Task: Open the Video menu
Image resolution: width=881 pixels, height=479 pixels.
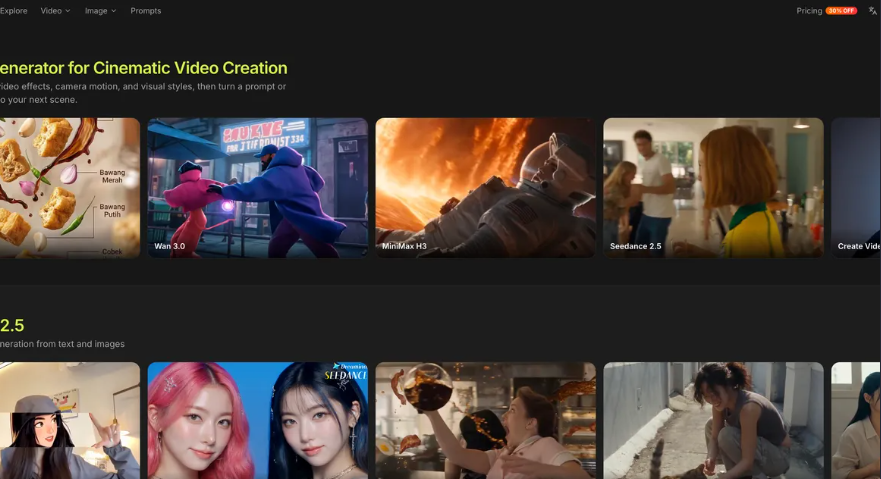Action: coord(55,11)
